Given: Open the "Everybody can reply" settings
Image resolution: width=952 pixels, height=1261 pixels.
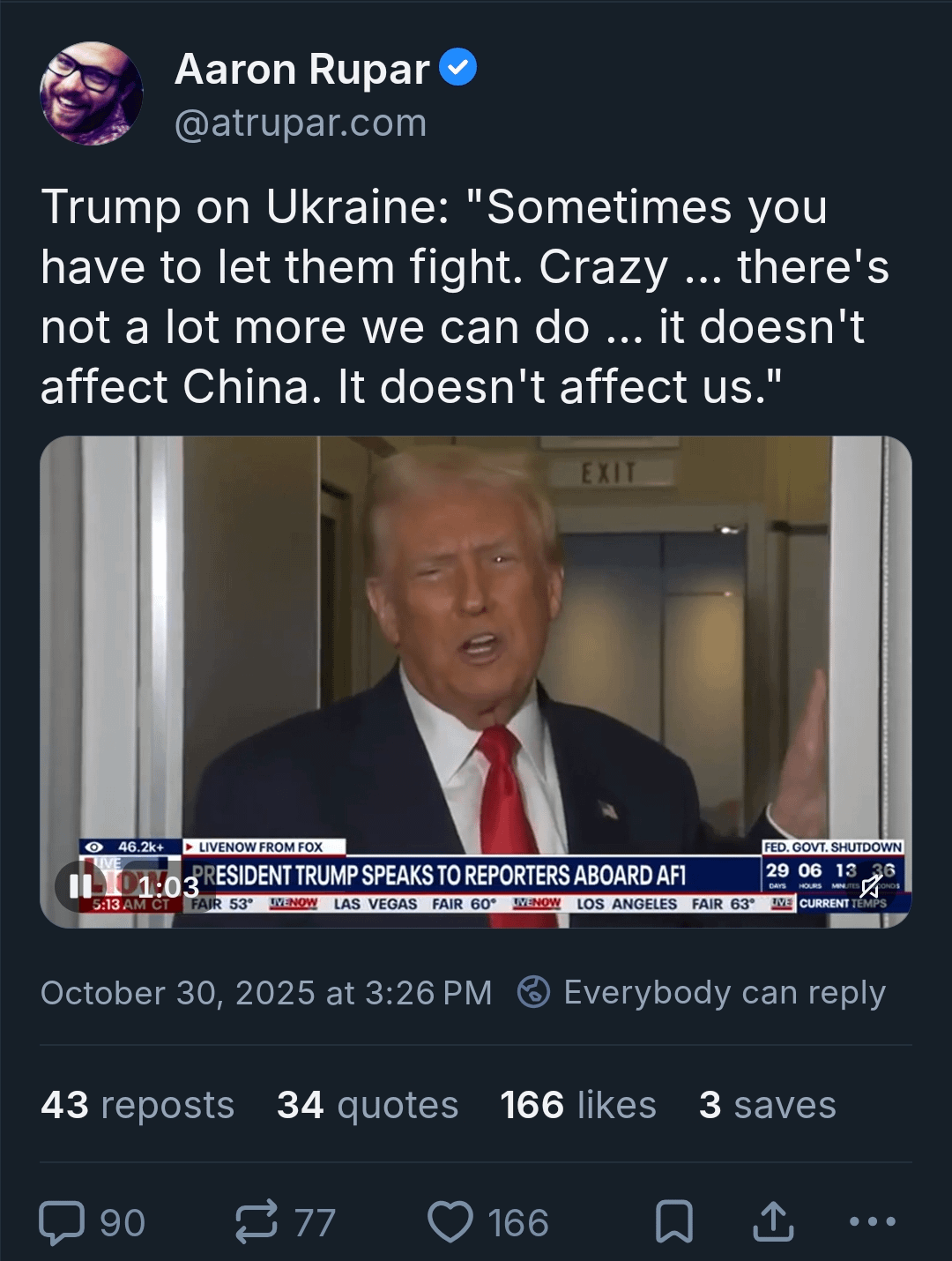Looking at the screenshot, I should tap(702, 993).
